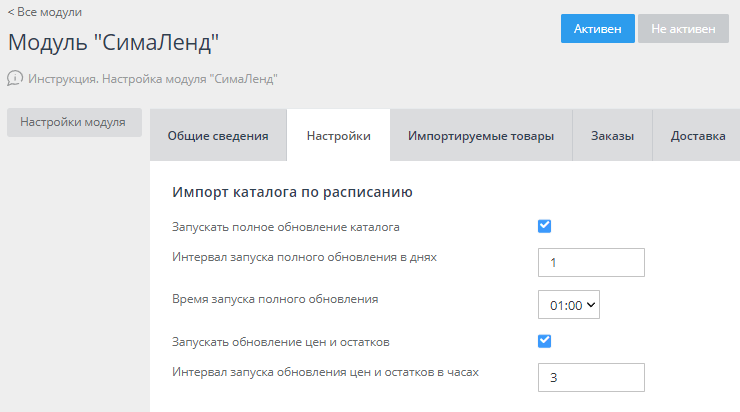Screen dimensions: 740x412
Task: Toggle the price and stock update checkbox
Action: [x=545, y=341]
